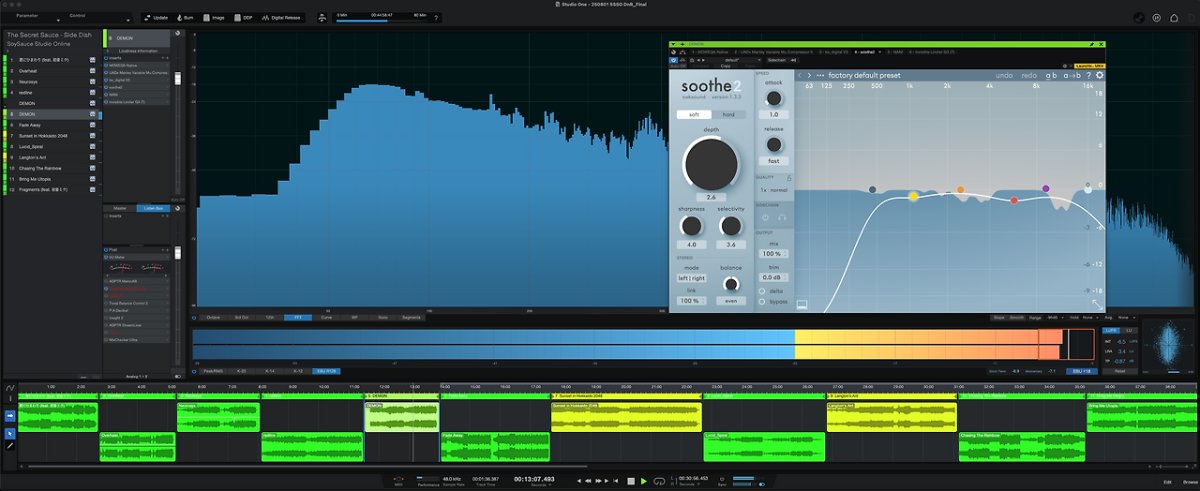Open the stereo mode left | right dropdown
The height and width of the screenshot is (491, 1200).
691,278
